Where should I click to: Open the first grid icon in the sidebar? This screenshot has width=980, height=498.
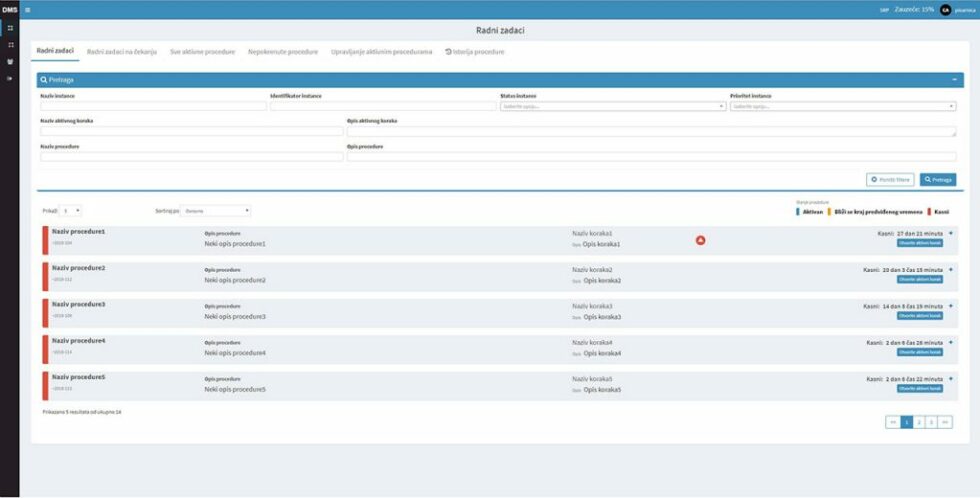pyautogui.click(x=10, y=28)
